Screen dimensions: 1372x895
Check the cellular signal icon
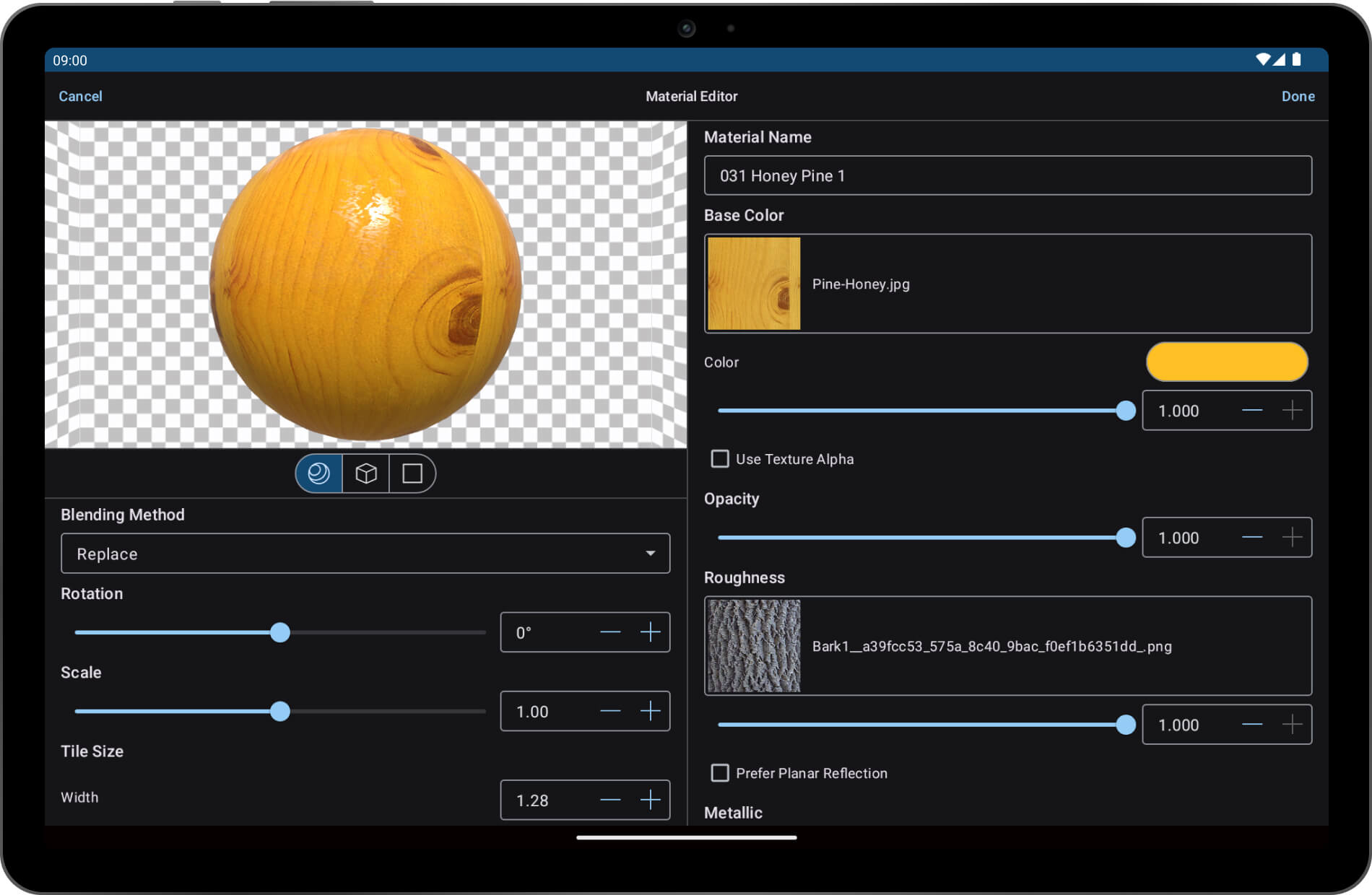(1279, 60)
